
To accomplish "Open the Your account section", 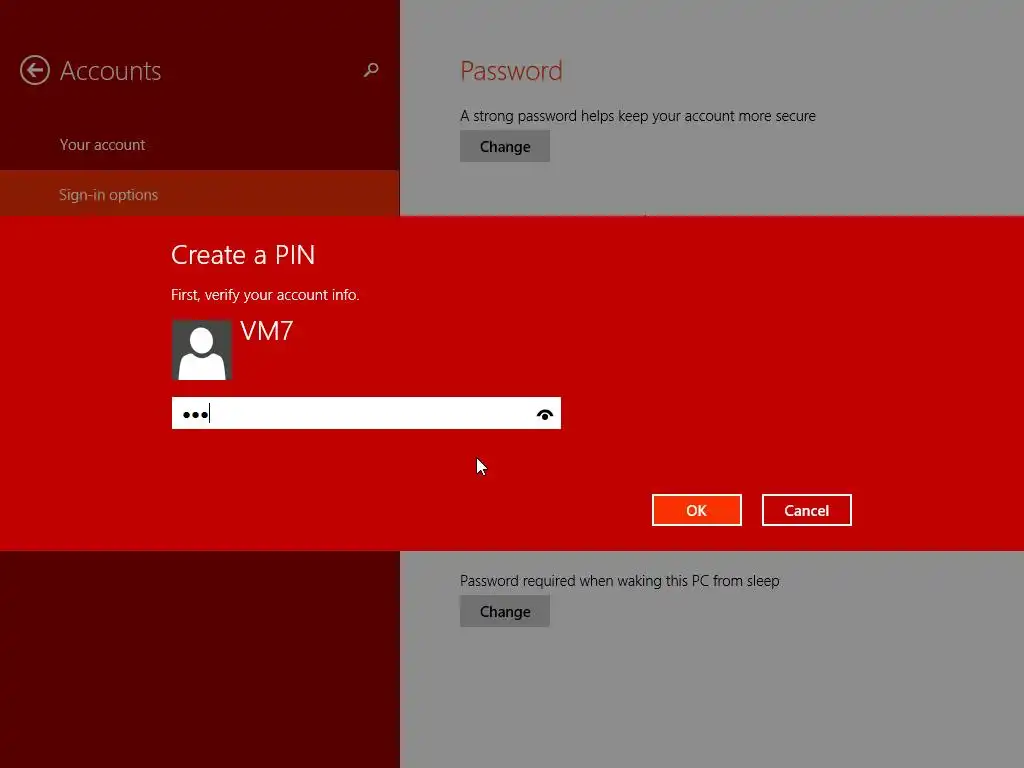I will coord(103,145).
